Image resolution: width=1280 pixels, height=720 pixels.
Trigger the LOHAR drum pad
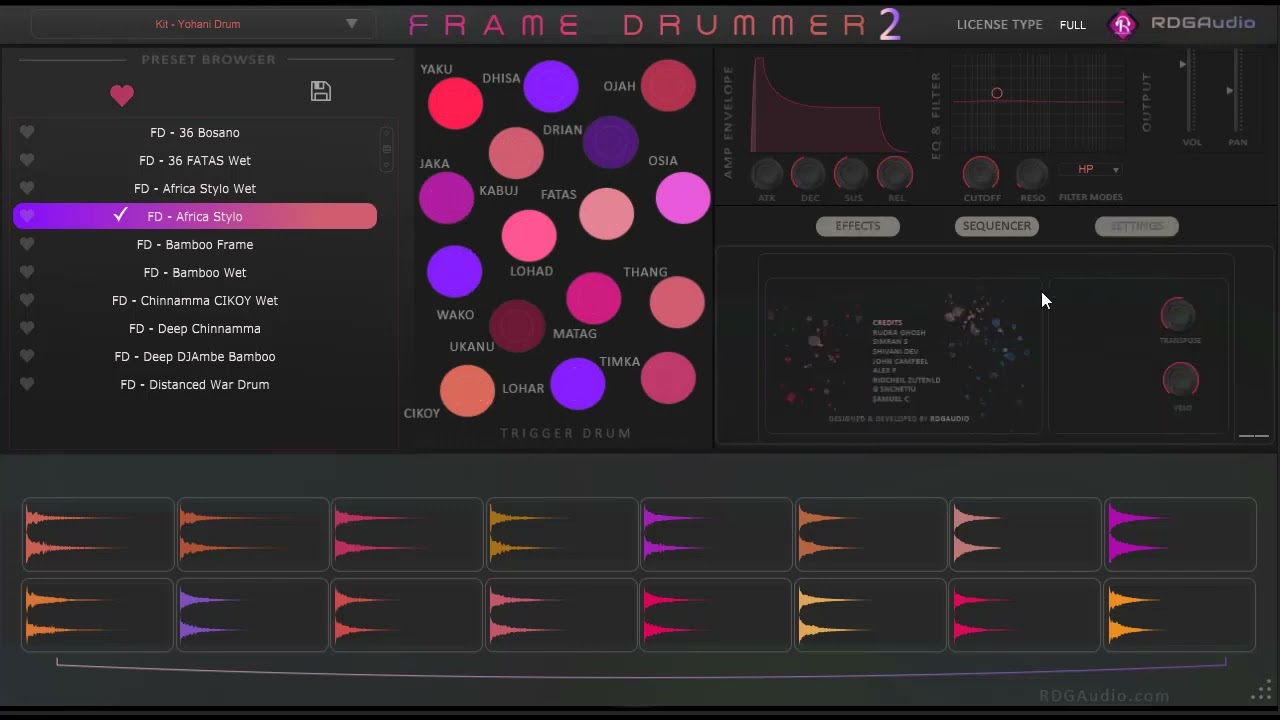(x=577, y=384)
